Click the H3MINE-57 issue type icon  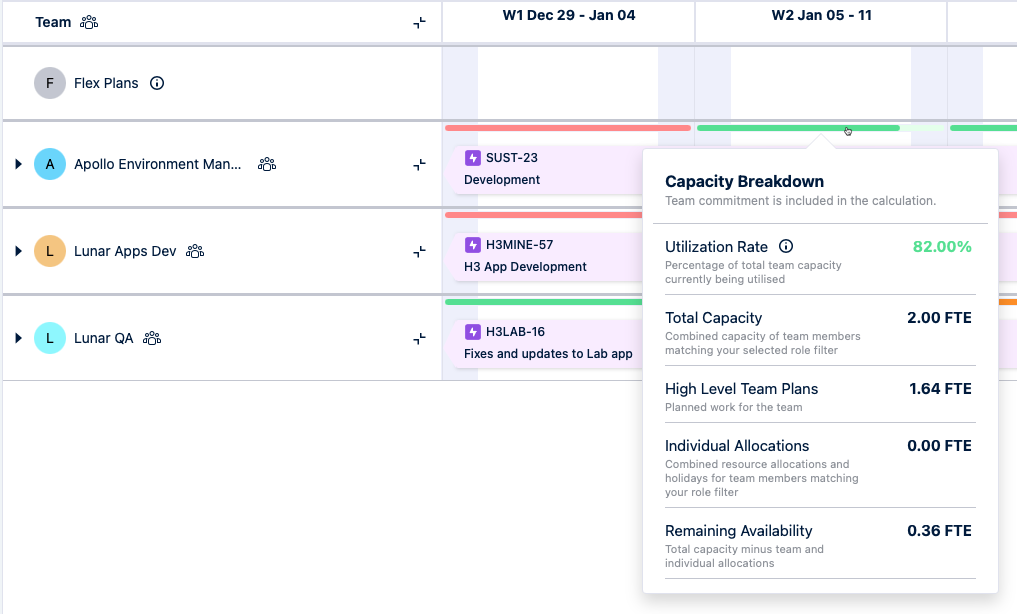coord(471,244)
